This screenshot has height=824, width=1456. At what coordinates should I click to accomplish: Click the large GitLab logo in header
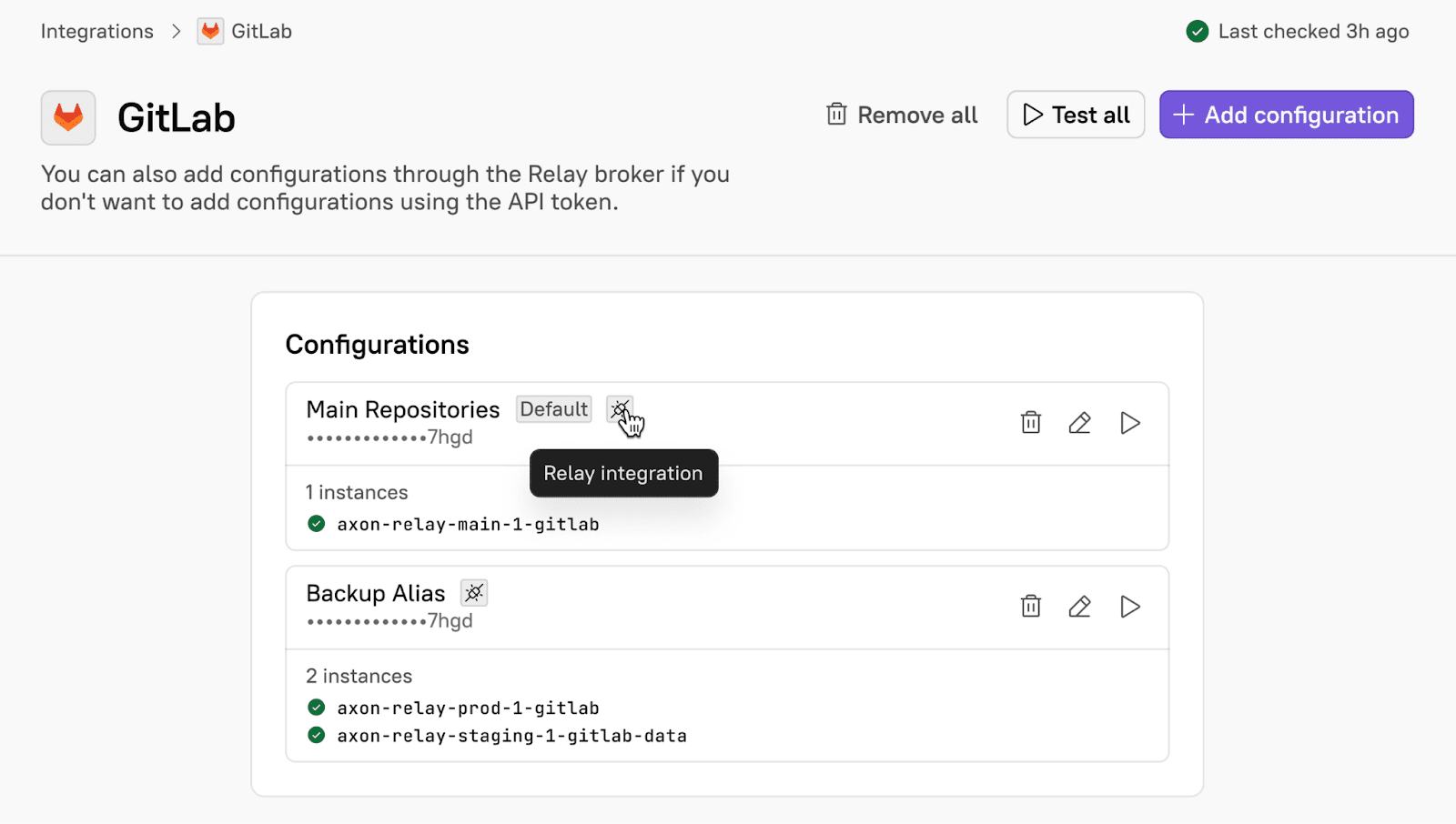pyautogui.click(x=68, y=117)
